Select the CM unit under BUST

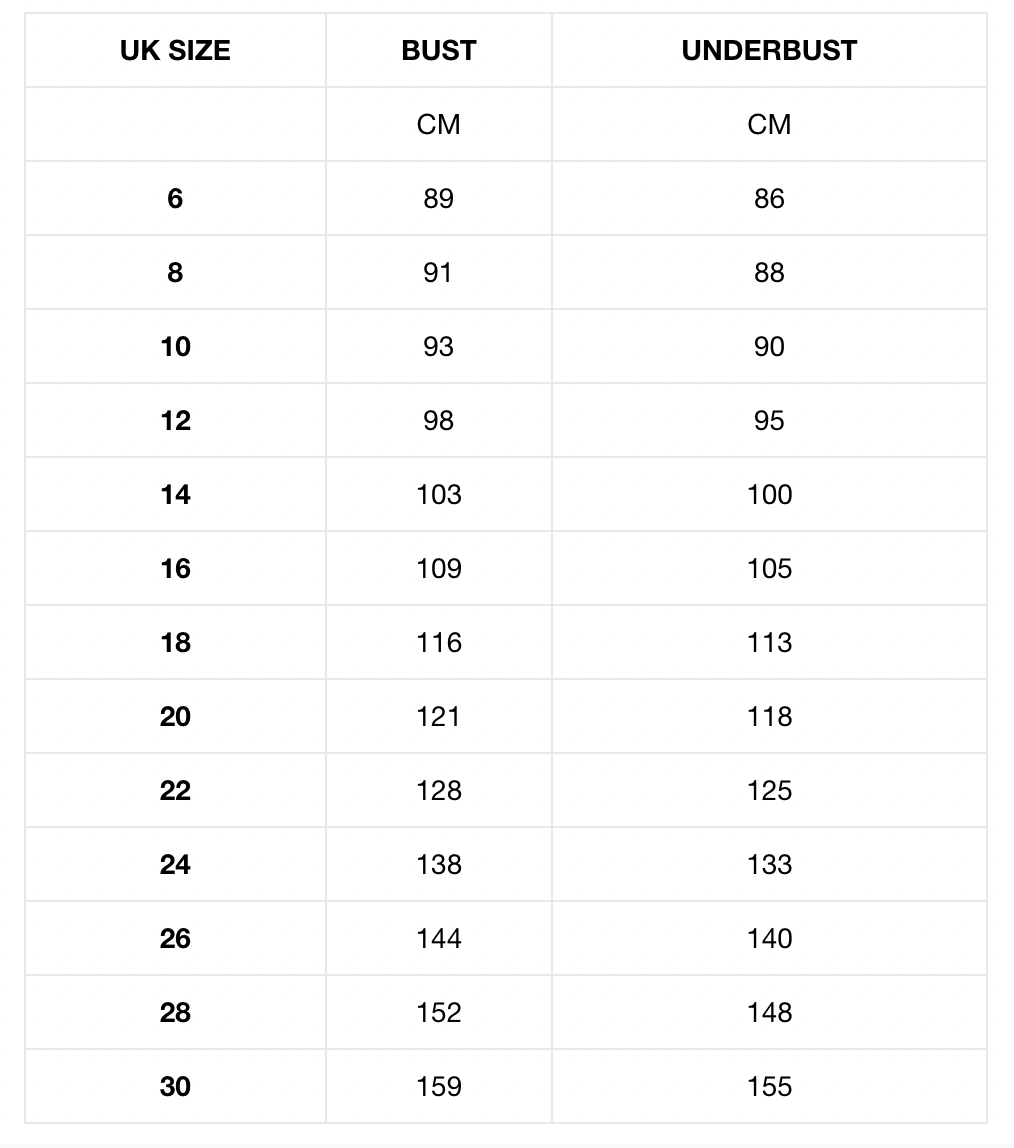pos(439,124)
